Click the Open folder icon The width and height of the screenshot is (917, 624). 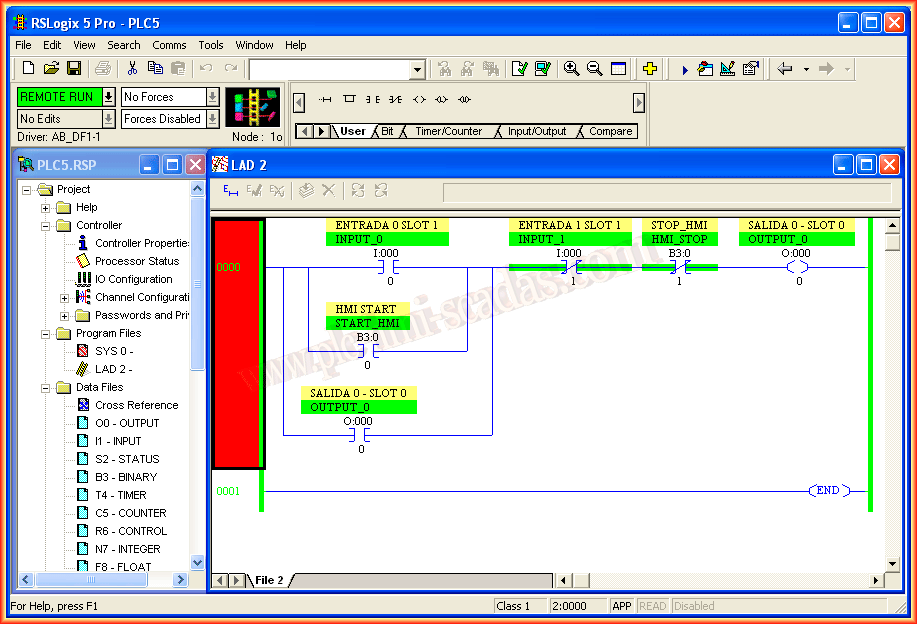pos(51,69)
